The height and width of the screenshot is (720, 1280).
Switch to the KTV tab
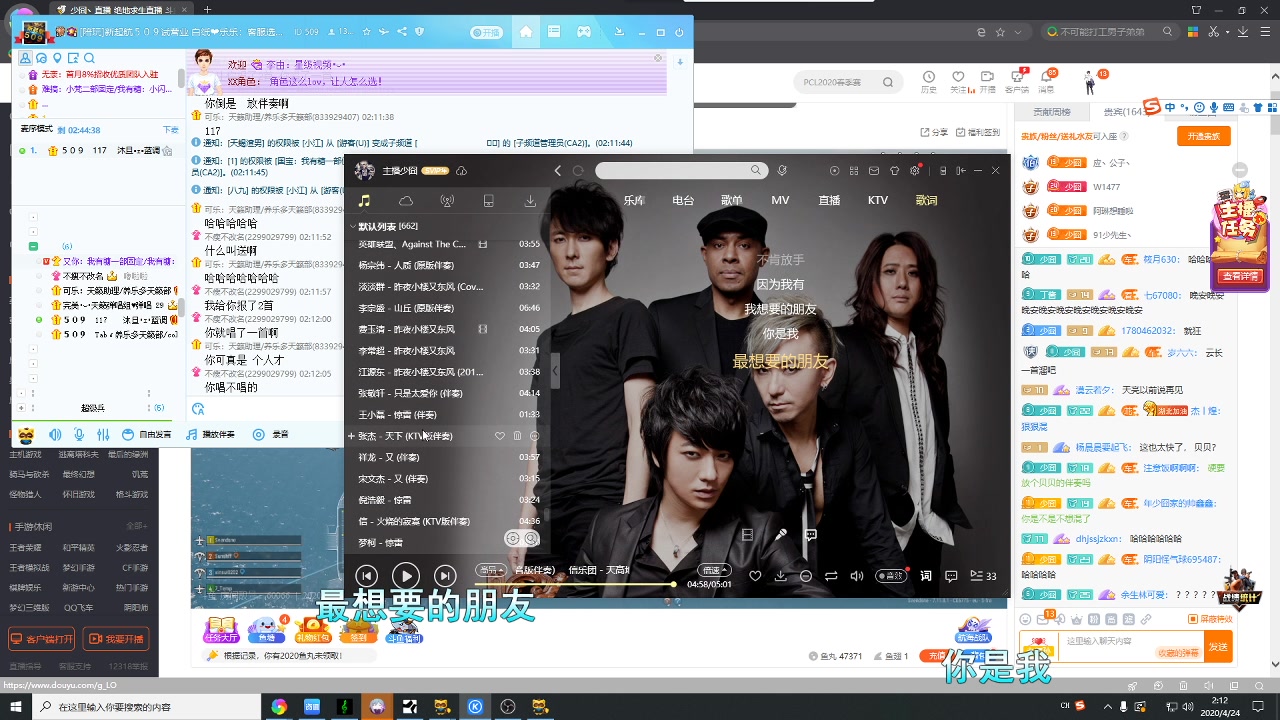878,200
